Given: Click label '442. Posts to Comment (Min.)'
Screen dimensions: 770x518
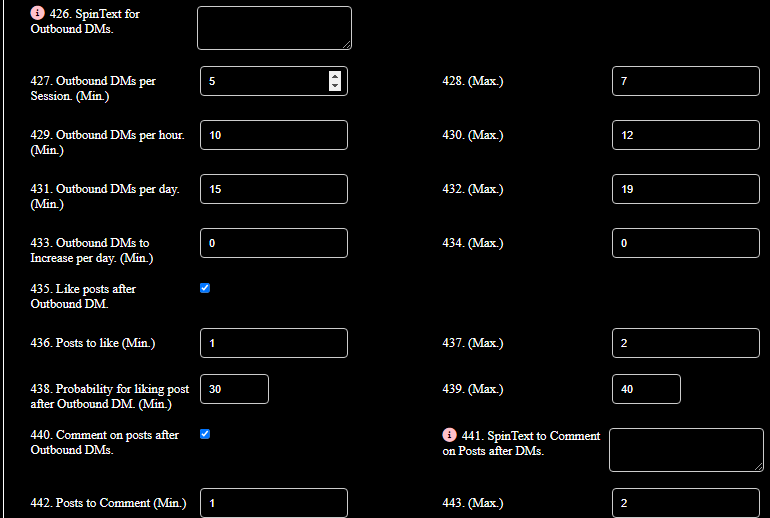Looking at the screenshot, I should coord(109,503).
